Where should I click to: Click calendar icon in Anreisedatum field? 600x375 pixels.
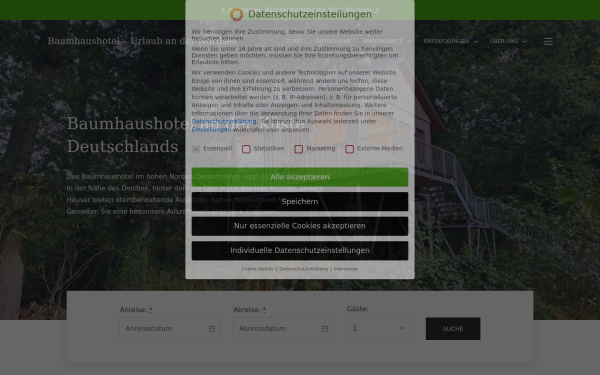(212, 329)
